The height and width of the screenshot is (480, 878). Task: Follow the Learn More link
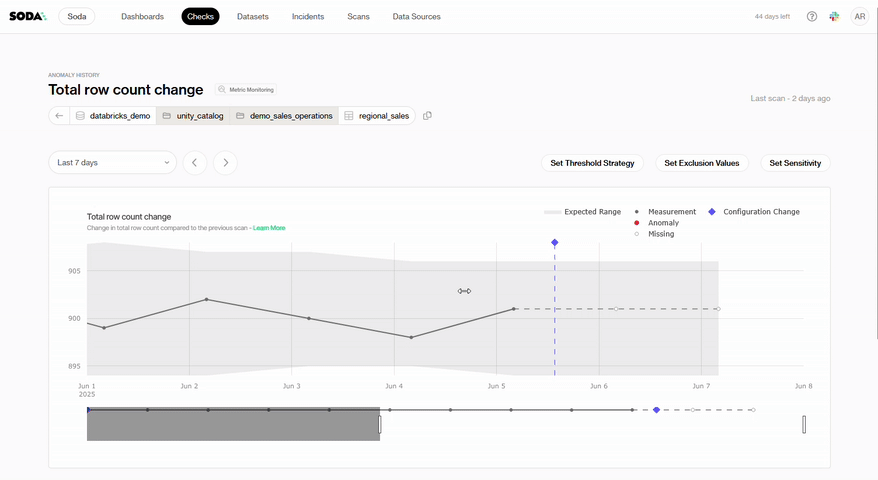(x=269, y=228)
